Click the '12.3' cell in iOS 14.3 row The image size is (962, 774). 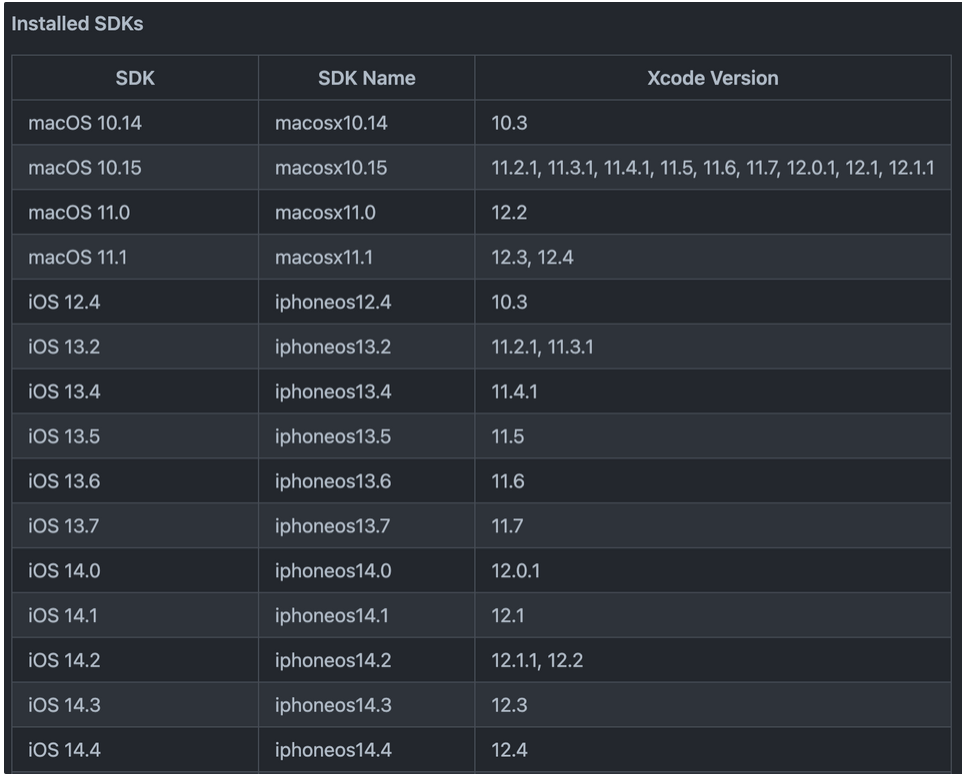point(712,705)
